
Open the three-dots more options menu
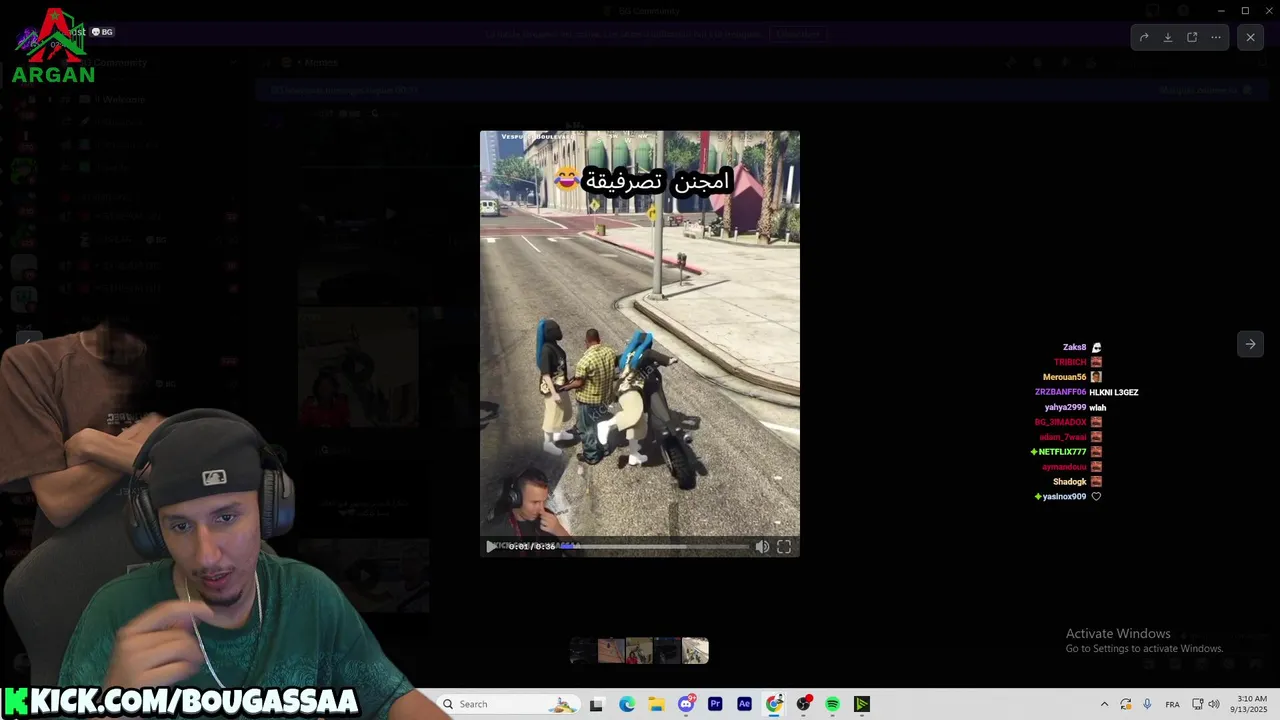(x=1216, y=37)
